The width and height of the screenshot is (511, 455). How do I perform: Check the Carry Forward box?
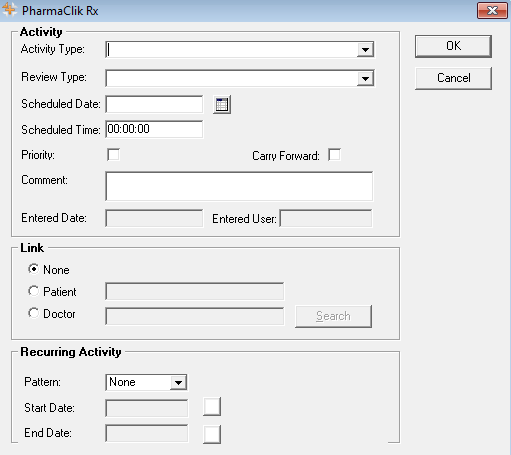pos(334,155)
